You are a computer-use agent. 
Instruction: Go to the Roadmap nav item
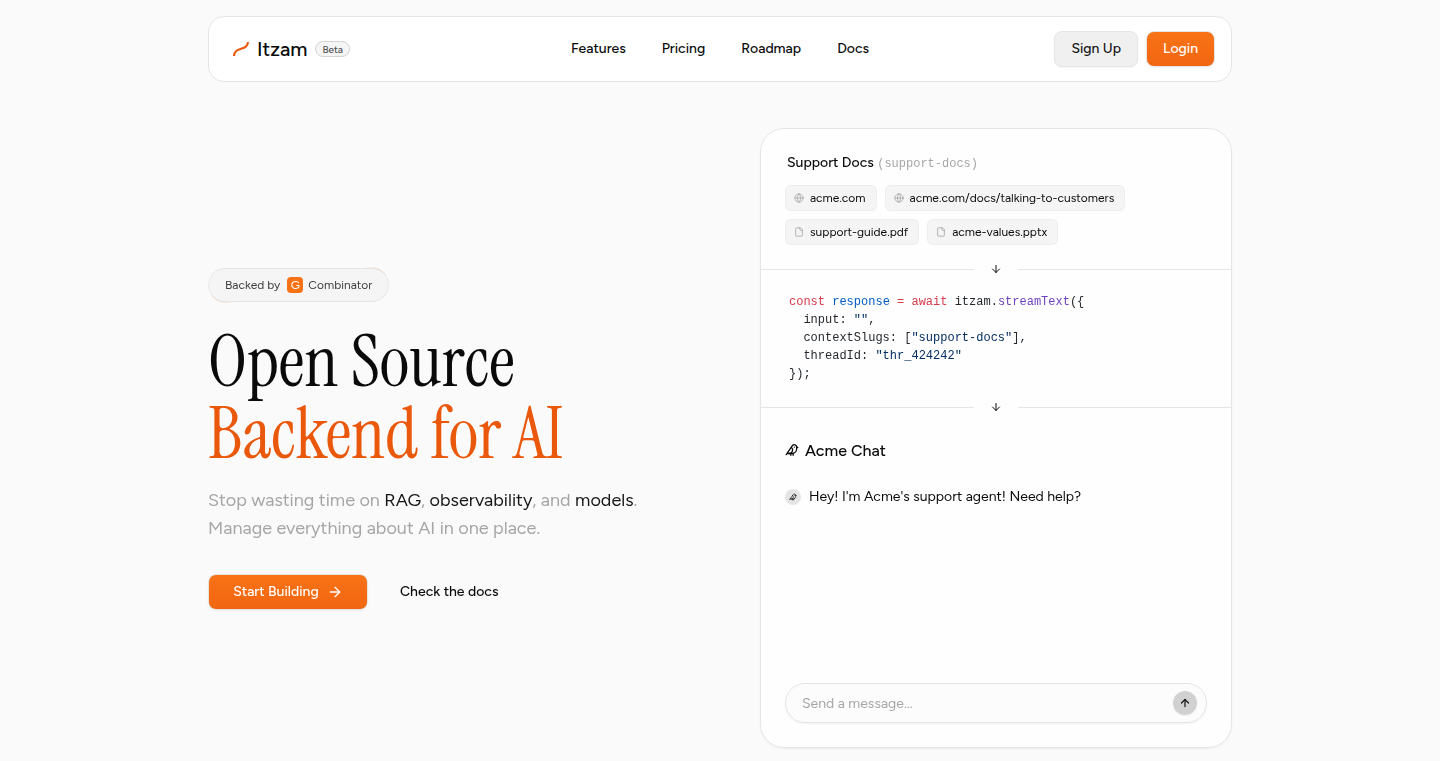click(771, 48)
